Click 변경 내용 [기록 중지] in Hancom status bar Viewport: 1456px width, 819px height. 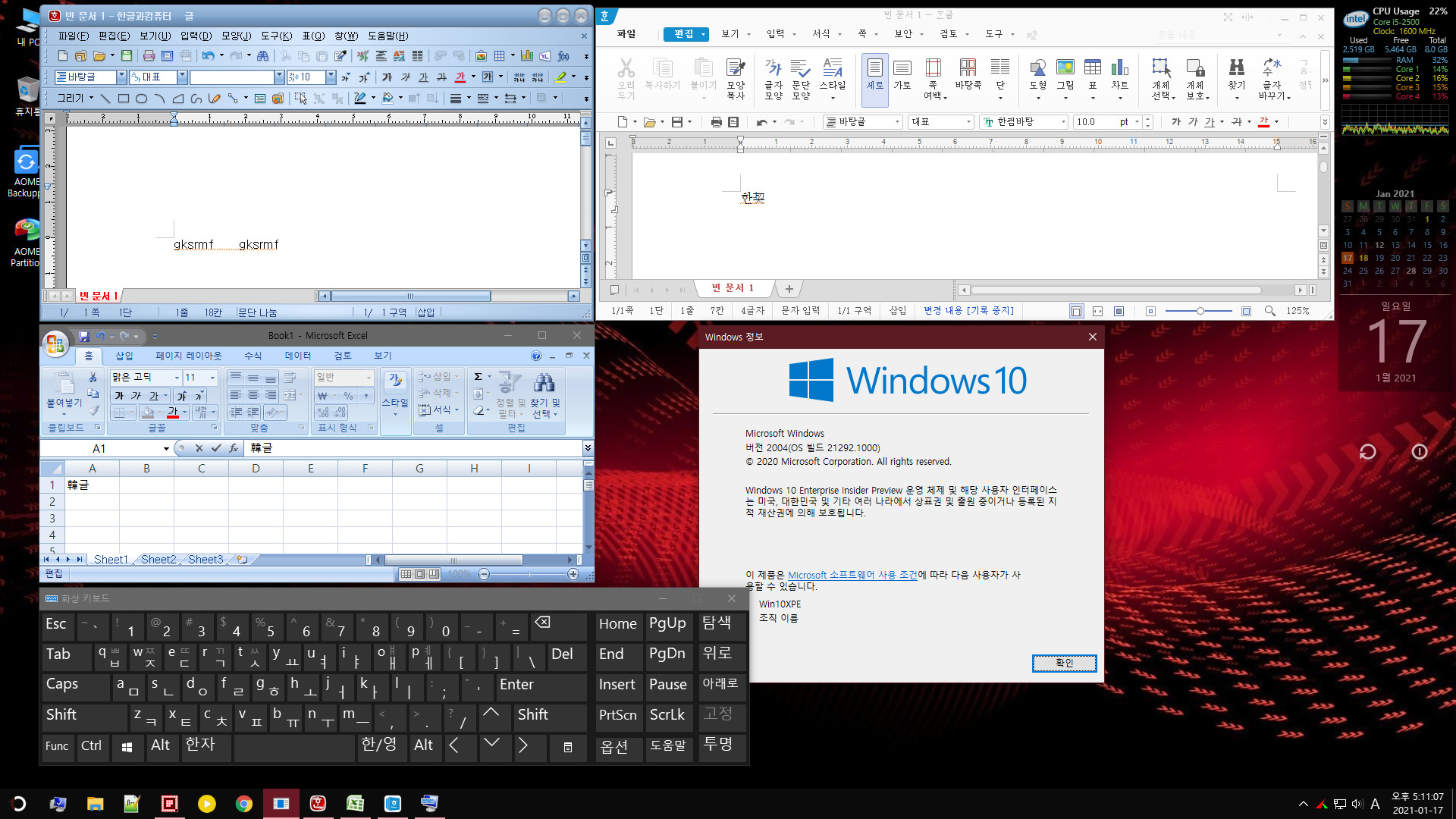pyautogui.click(x=968, y=311)
